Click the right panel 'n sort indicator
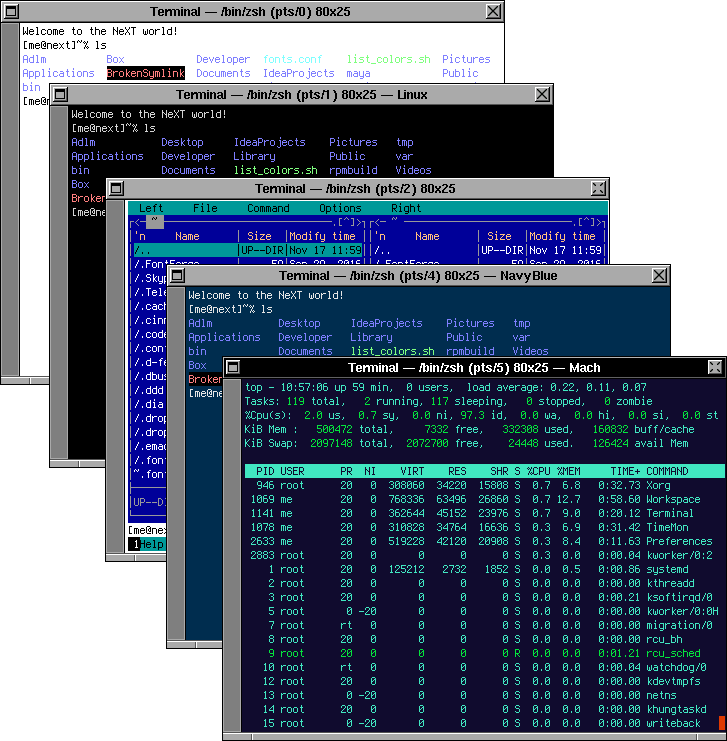This screenshot has width=727, height=741. (x=380, y=236)
